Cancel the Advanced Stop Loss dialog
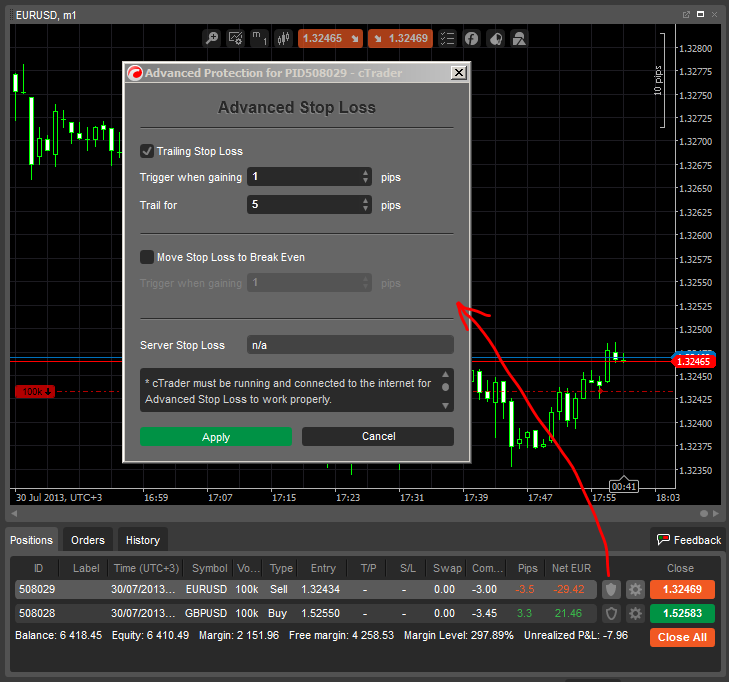 coord(378,437)
